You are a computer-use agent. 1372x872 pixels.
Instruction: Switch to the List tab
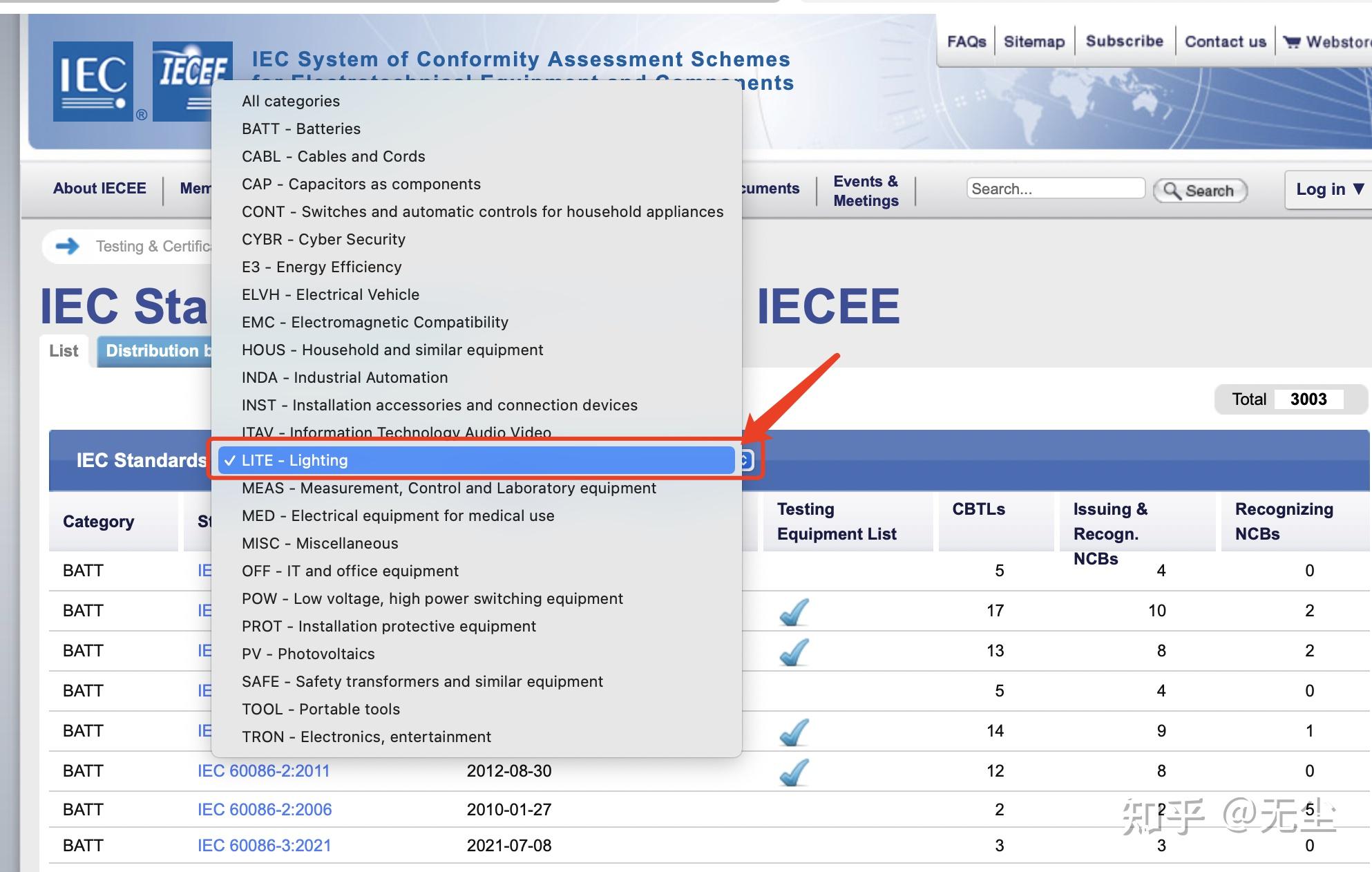tap(64, 351)
